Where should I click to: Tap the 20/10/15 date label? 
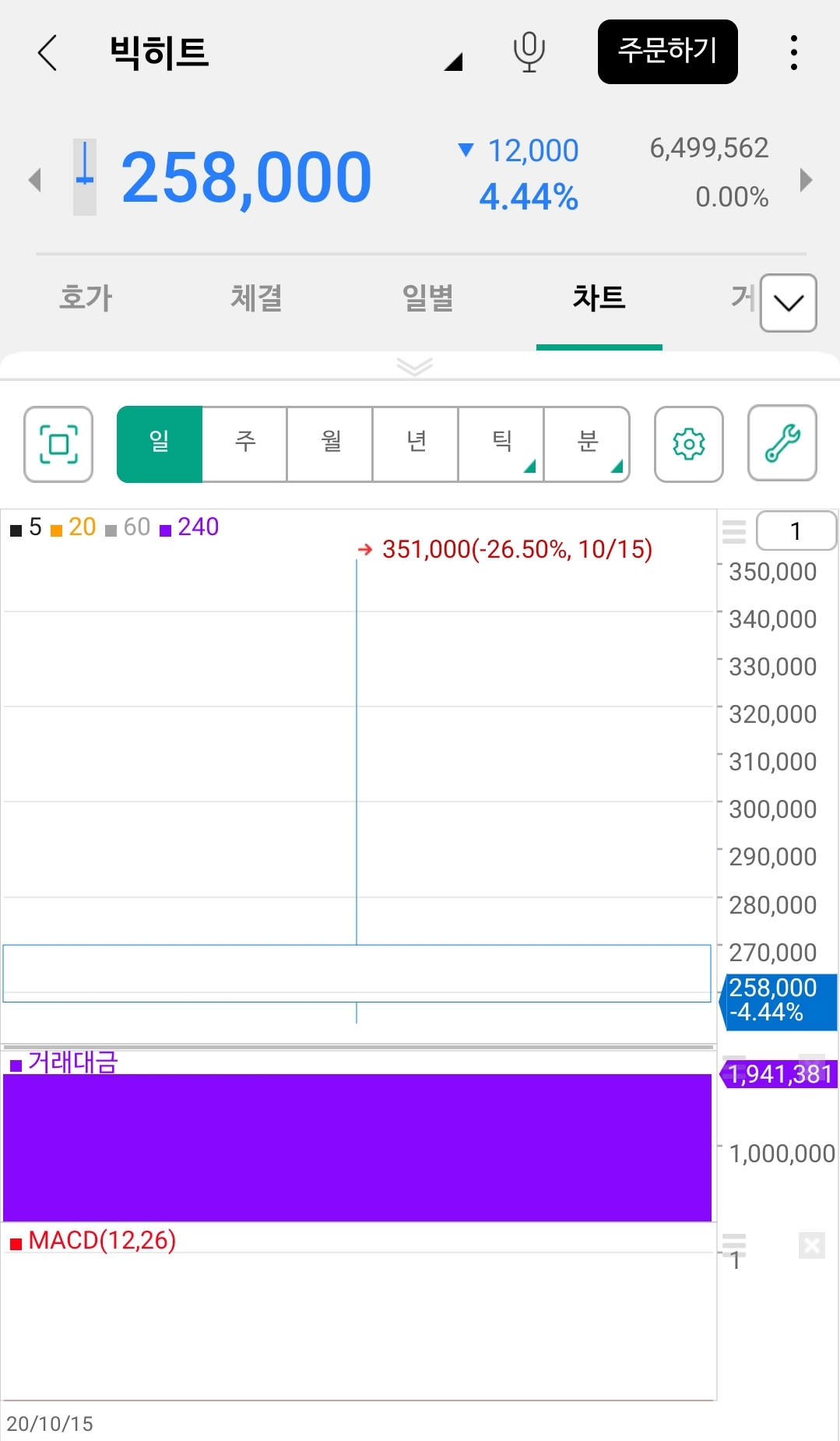point(50,1424)
